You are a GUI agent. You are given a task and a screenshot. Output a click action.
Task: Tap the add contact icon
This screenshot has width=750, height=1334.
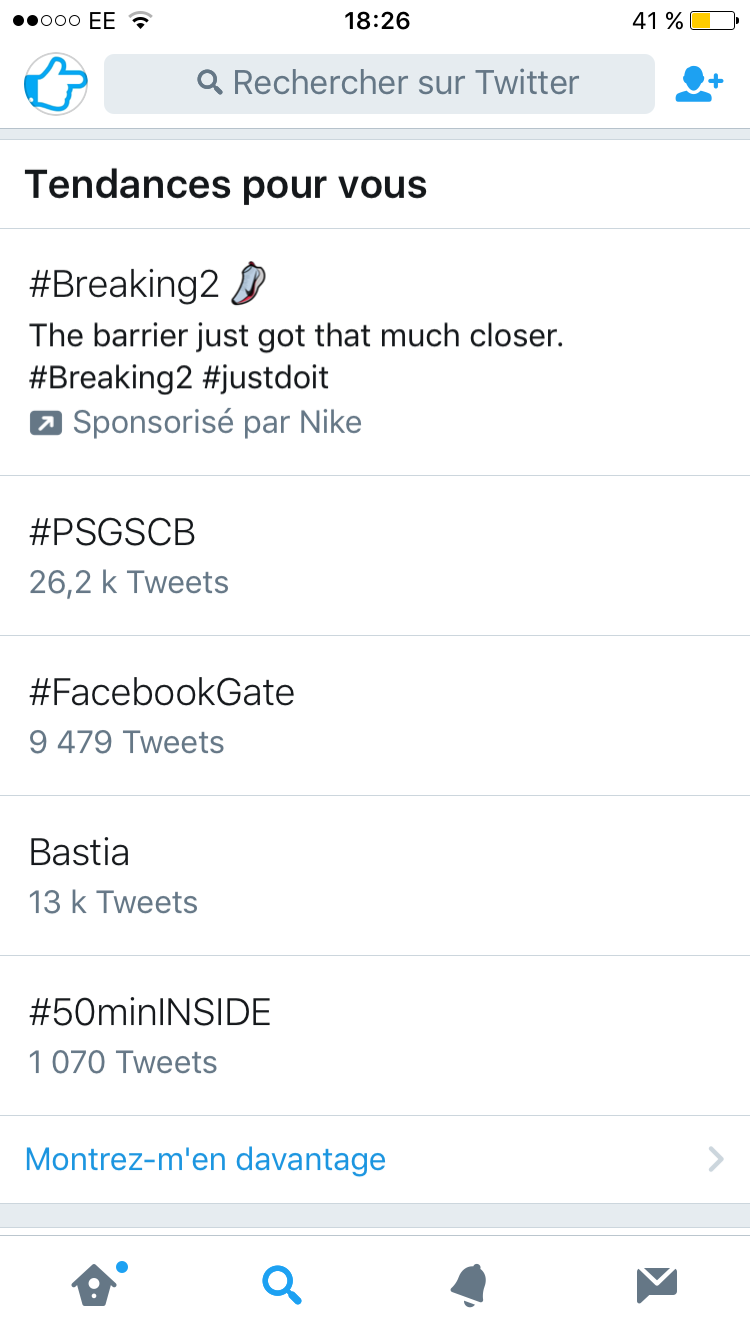pyautogui.click(x=698, y=84)
